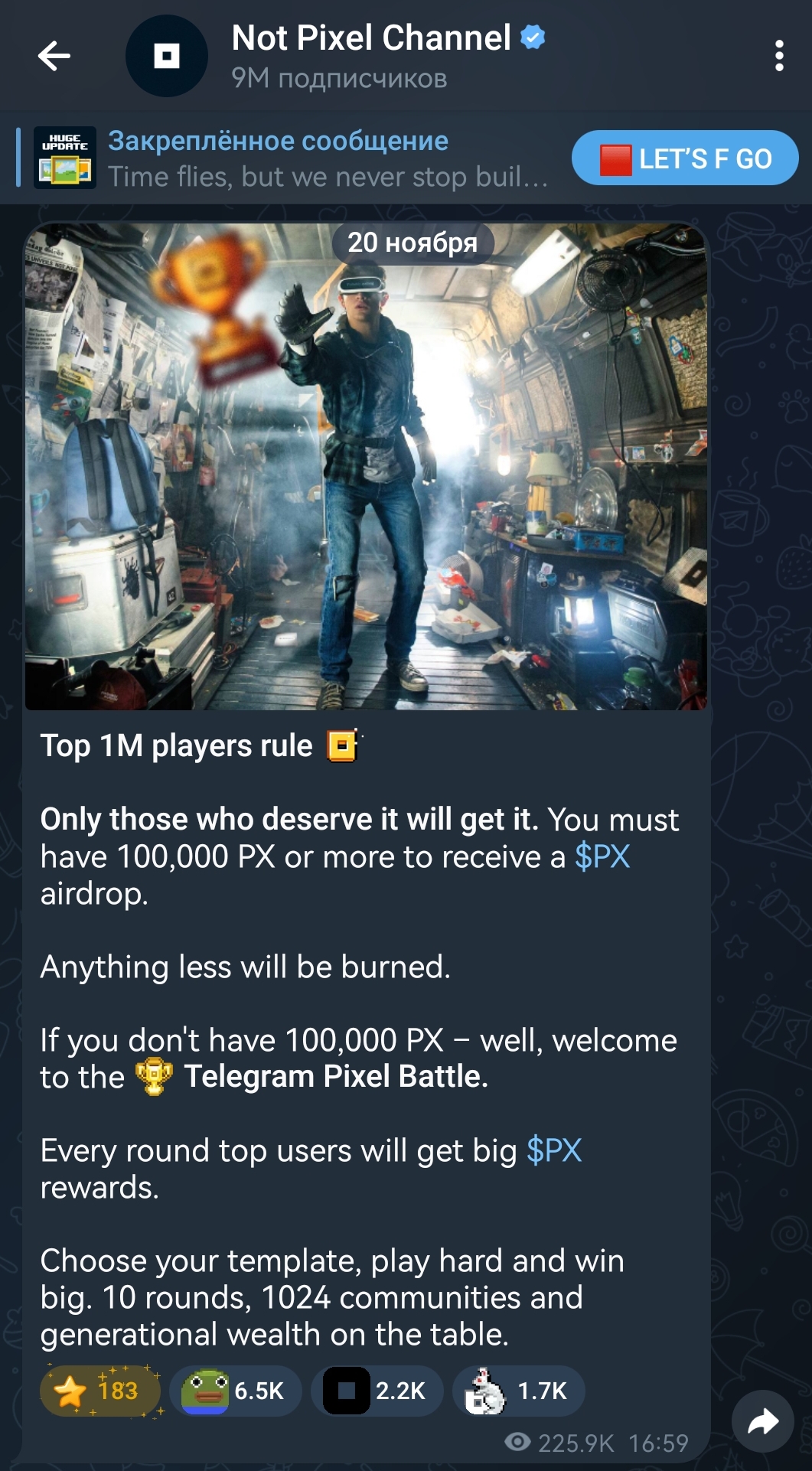Tap the blue verified badge
812x1471 pixels.
coord(533,37)
